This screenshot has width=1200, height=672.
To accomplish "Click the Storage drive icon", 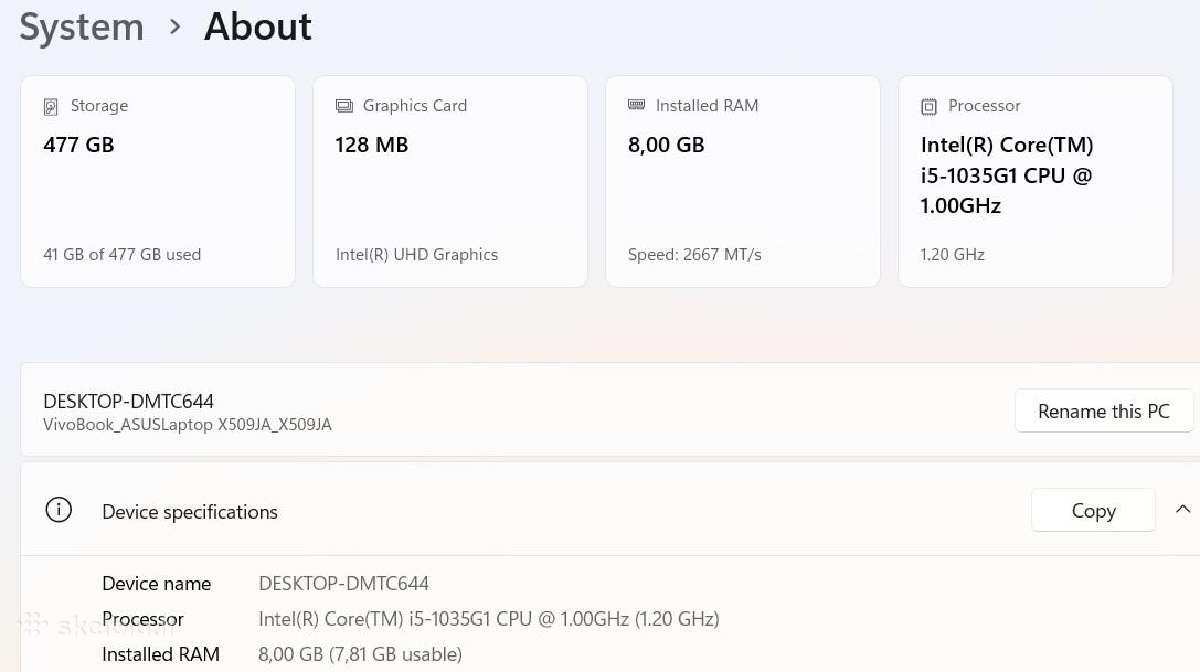I will coord(51,106).
